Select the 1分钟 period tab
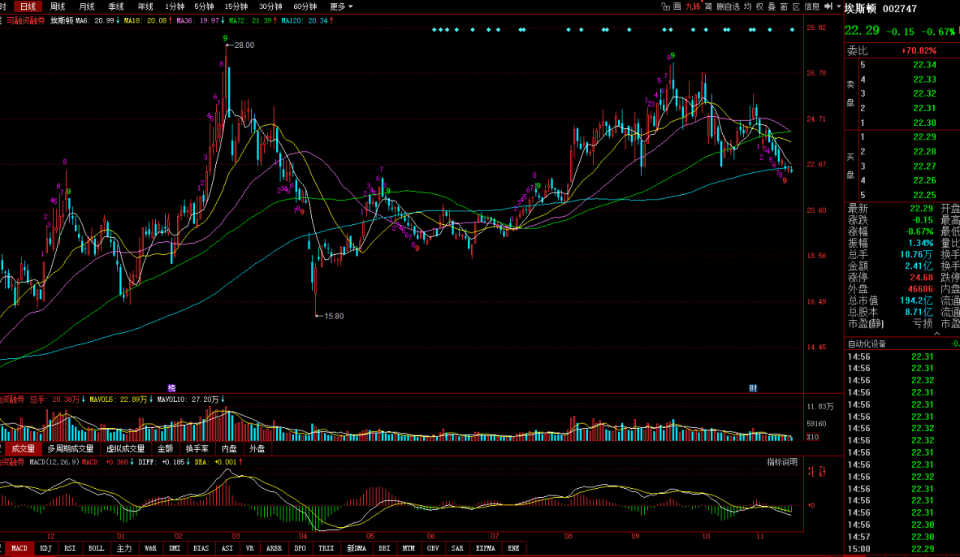 click(175, 7)
